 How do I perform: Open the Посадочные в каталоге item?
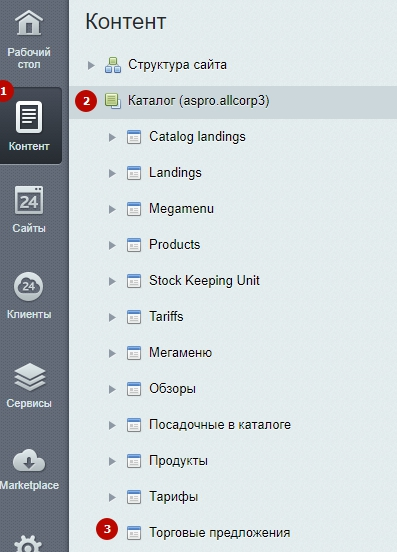point(220,425)
